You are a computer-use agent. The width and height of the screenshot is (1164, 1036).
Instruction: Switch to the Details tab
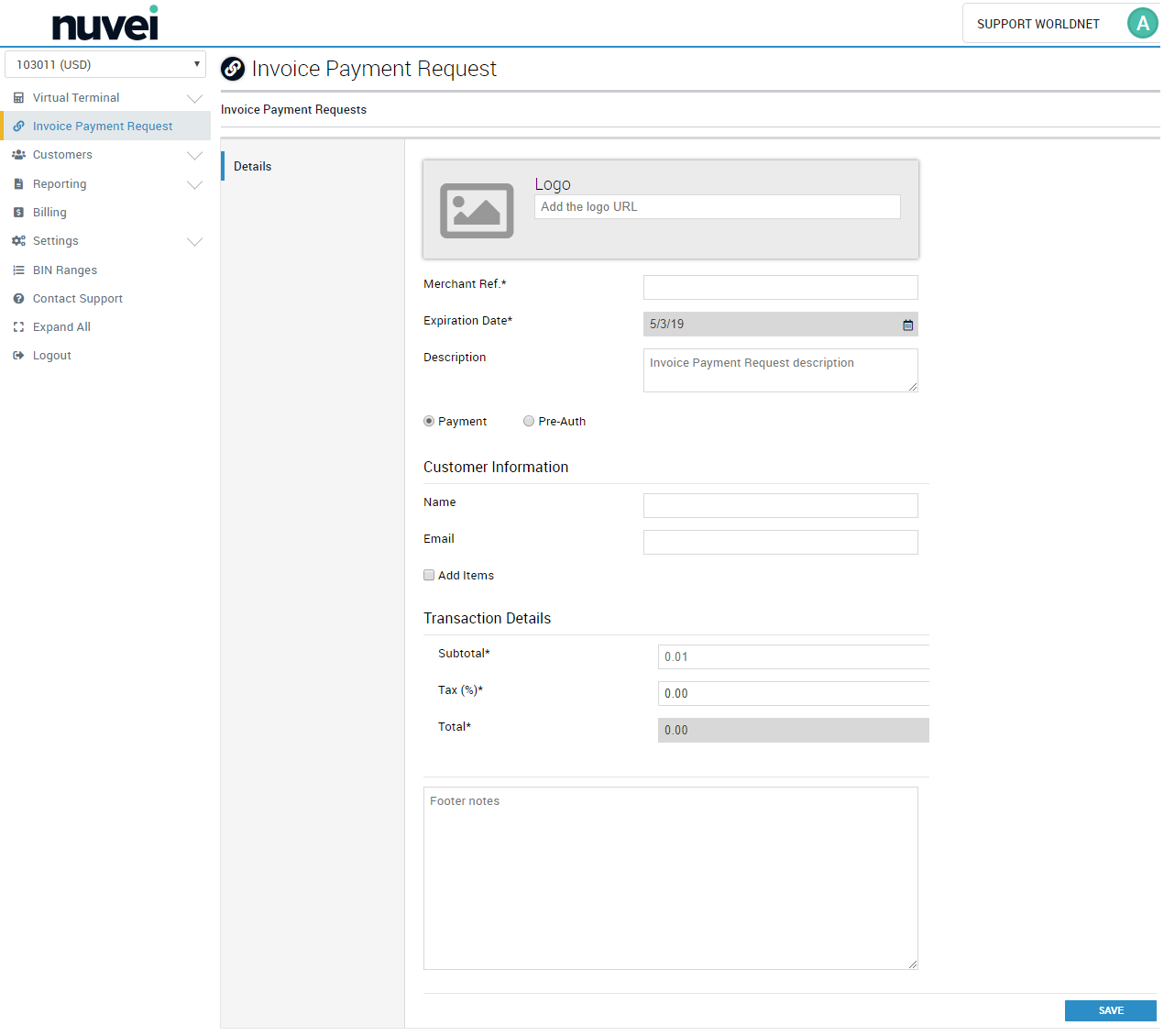pyautogui.click(x=253, y=167)
